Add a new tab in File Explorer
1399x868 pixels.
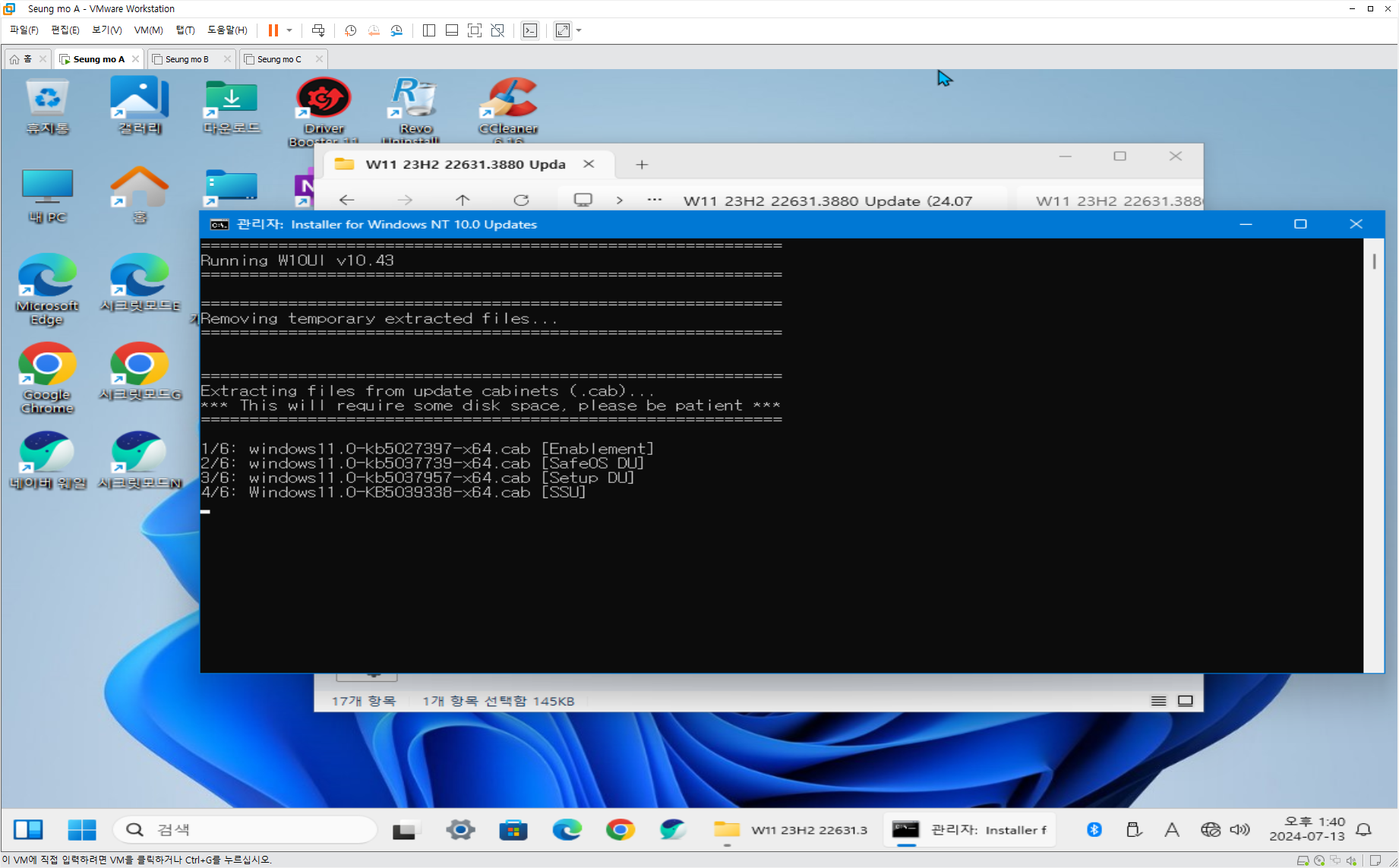[642, 164]
